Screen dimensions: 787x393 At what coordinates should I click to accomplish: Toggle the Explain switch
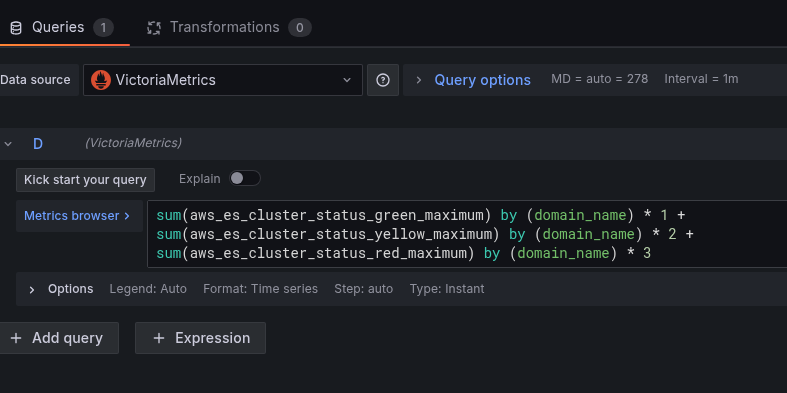pos(245,178)
